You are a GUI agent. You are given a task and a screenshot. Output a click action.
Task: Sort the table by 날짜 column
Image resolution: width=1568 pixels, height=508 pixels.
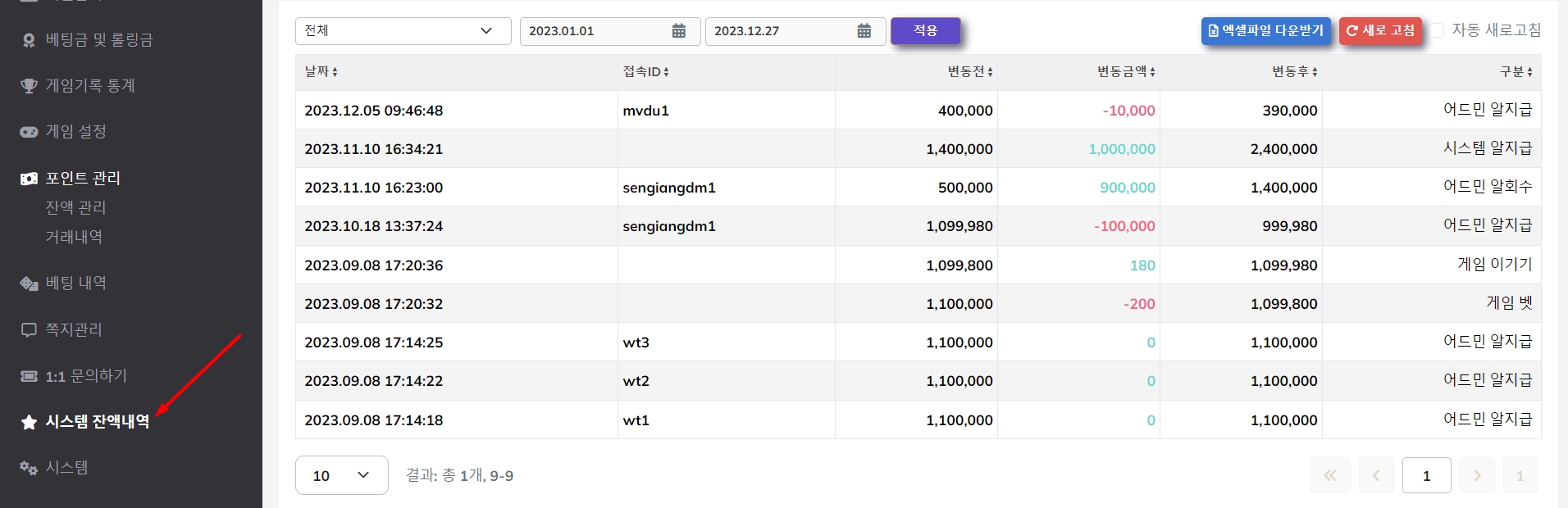[321, 72]
